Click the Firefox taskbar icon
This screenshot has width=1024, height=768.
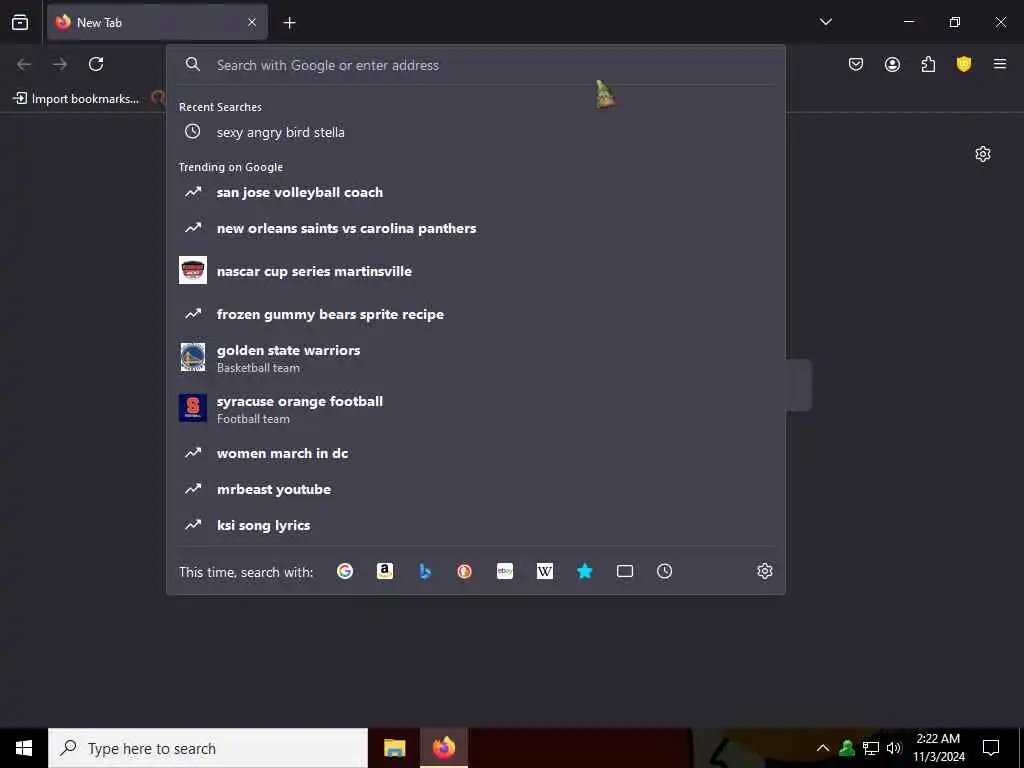443,748
